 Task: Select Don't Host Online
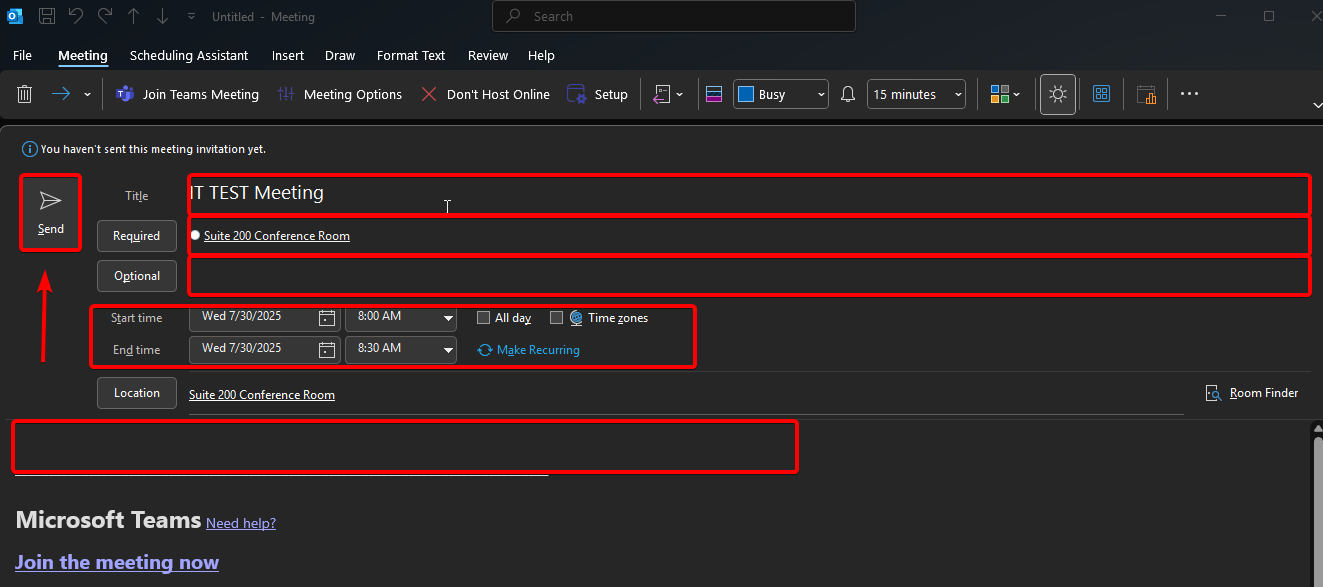coord(485,94)
